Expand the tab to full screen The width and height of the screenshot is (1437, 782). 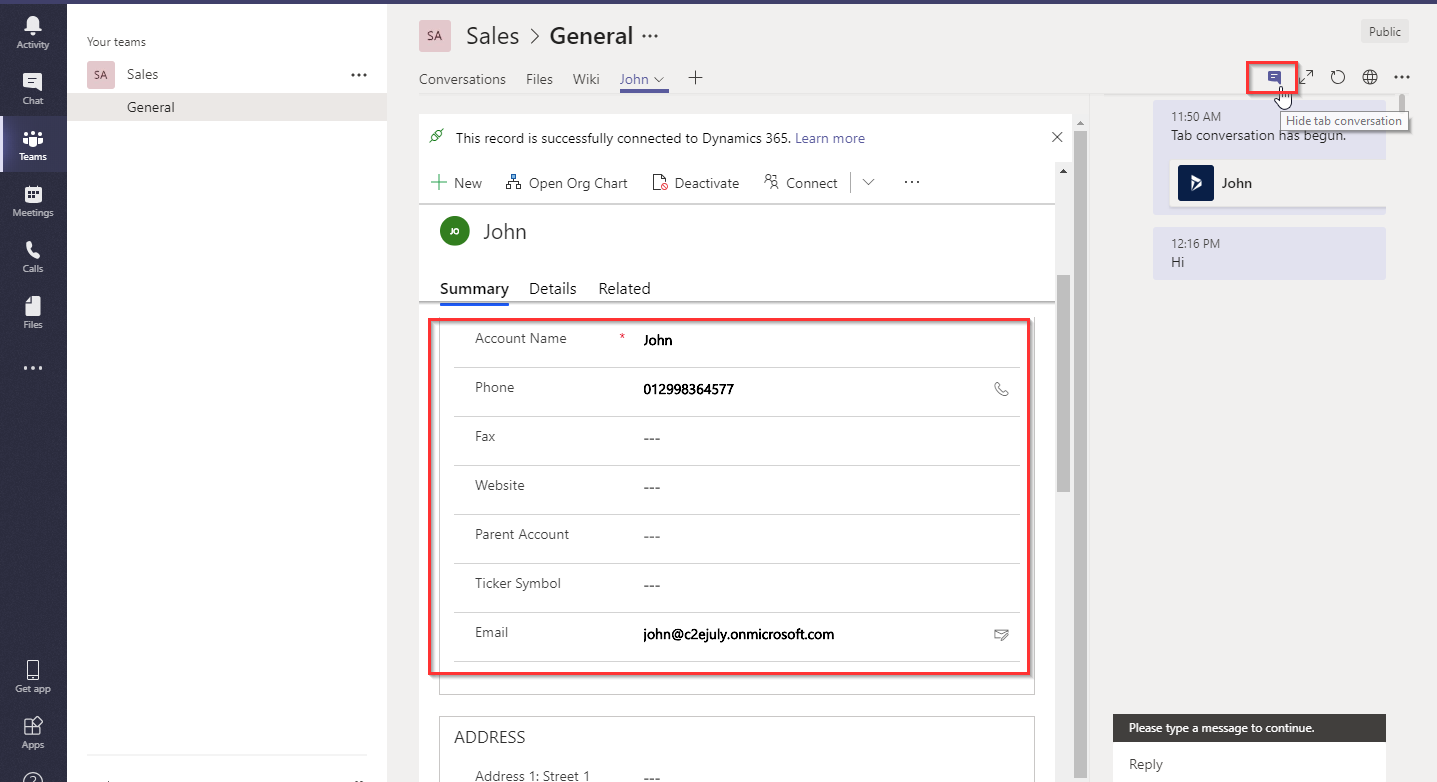click(x=1306, y=77)
